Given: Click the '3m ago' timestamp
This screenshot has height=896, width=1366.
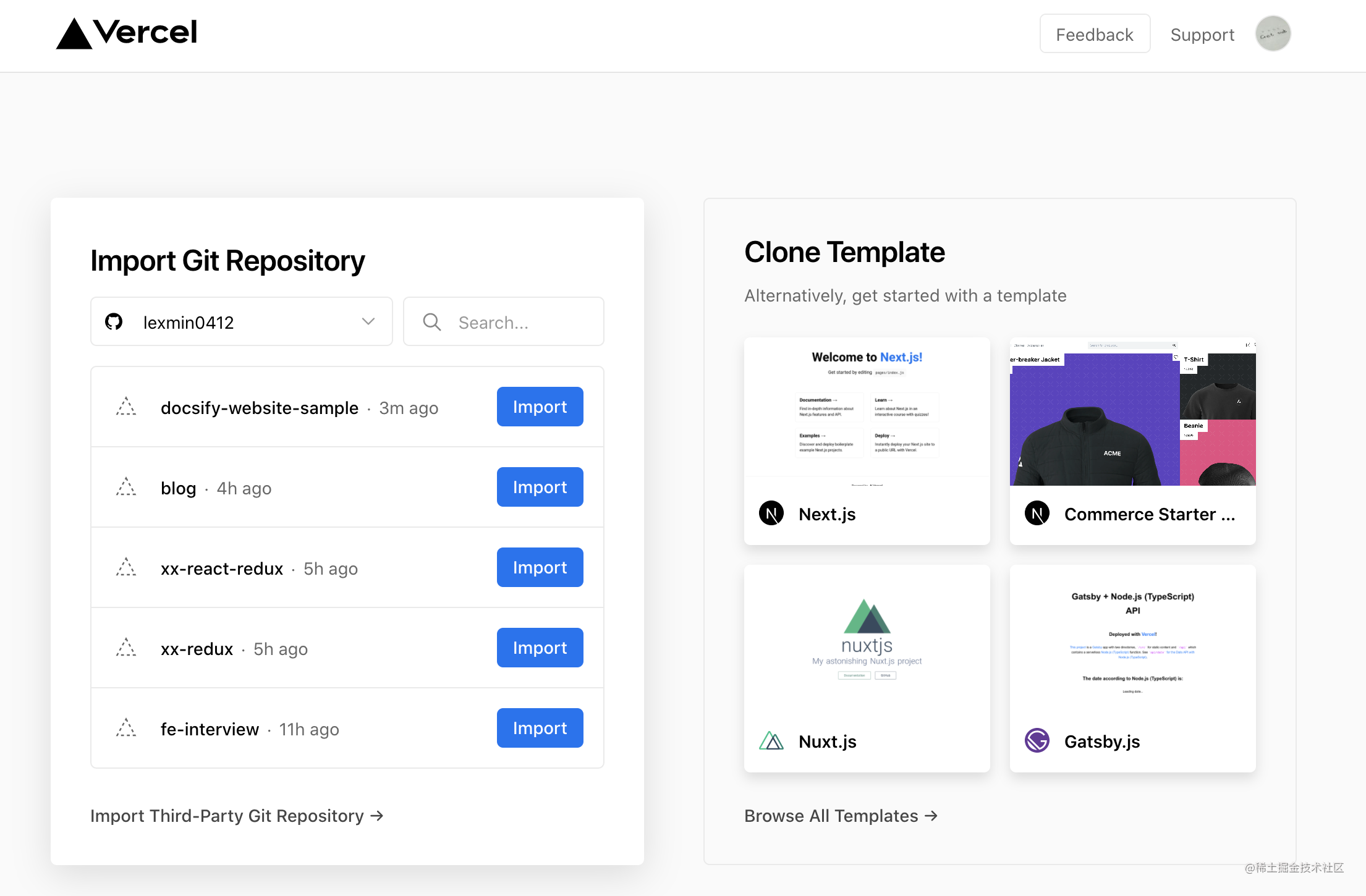Looking at the screenshot, I should pos(409,408).
